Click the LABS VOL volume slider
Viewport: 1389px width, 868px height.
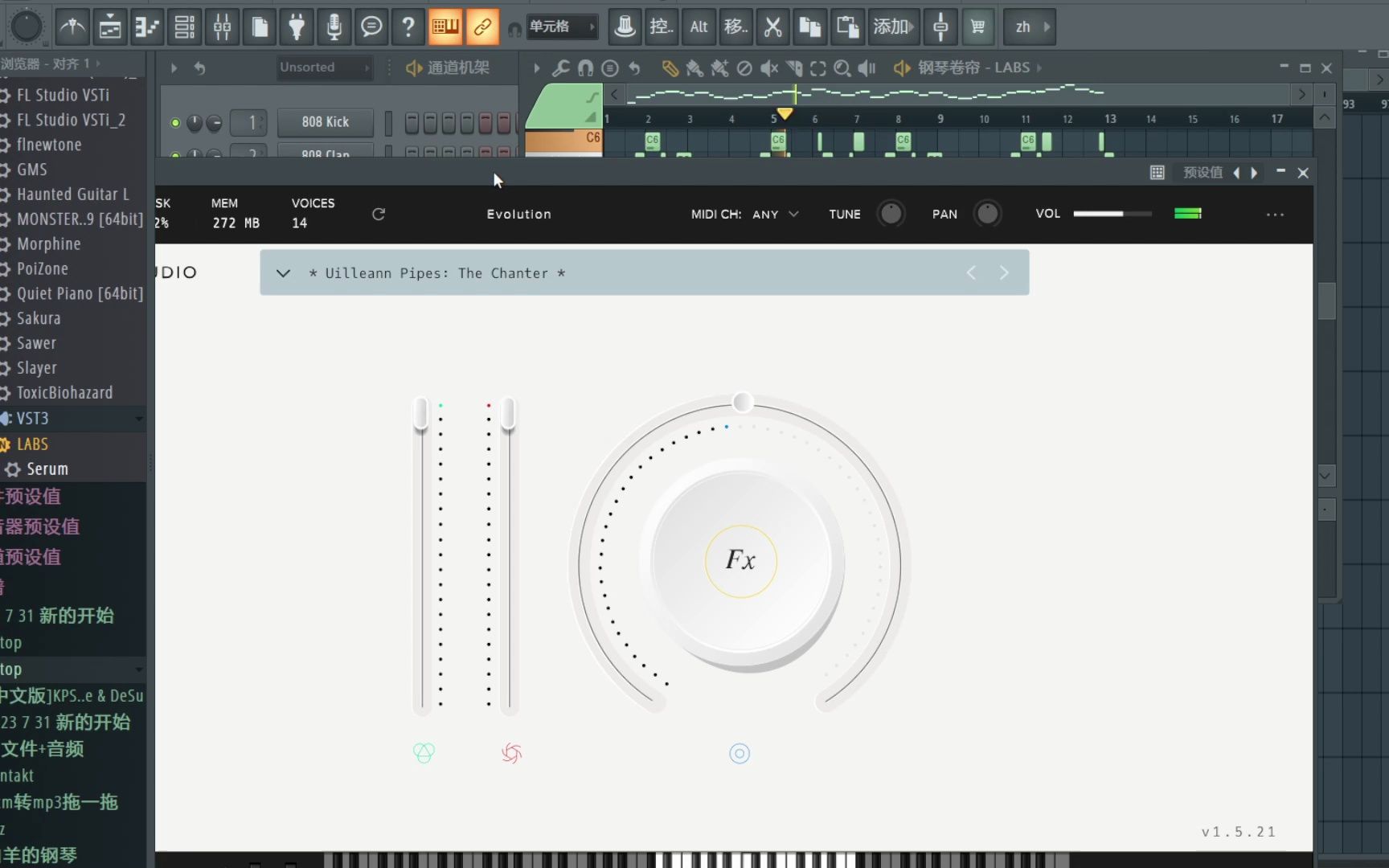[1112, 214]
